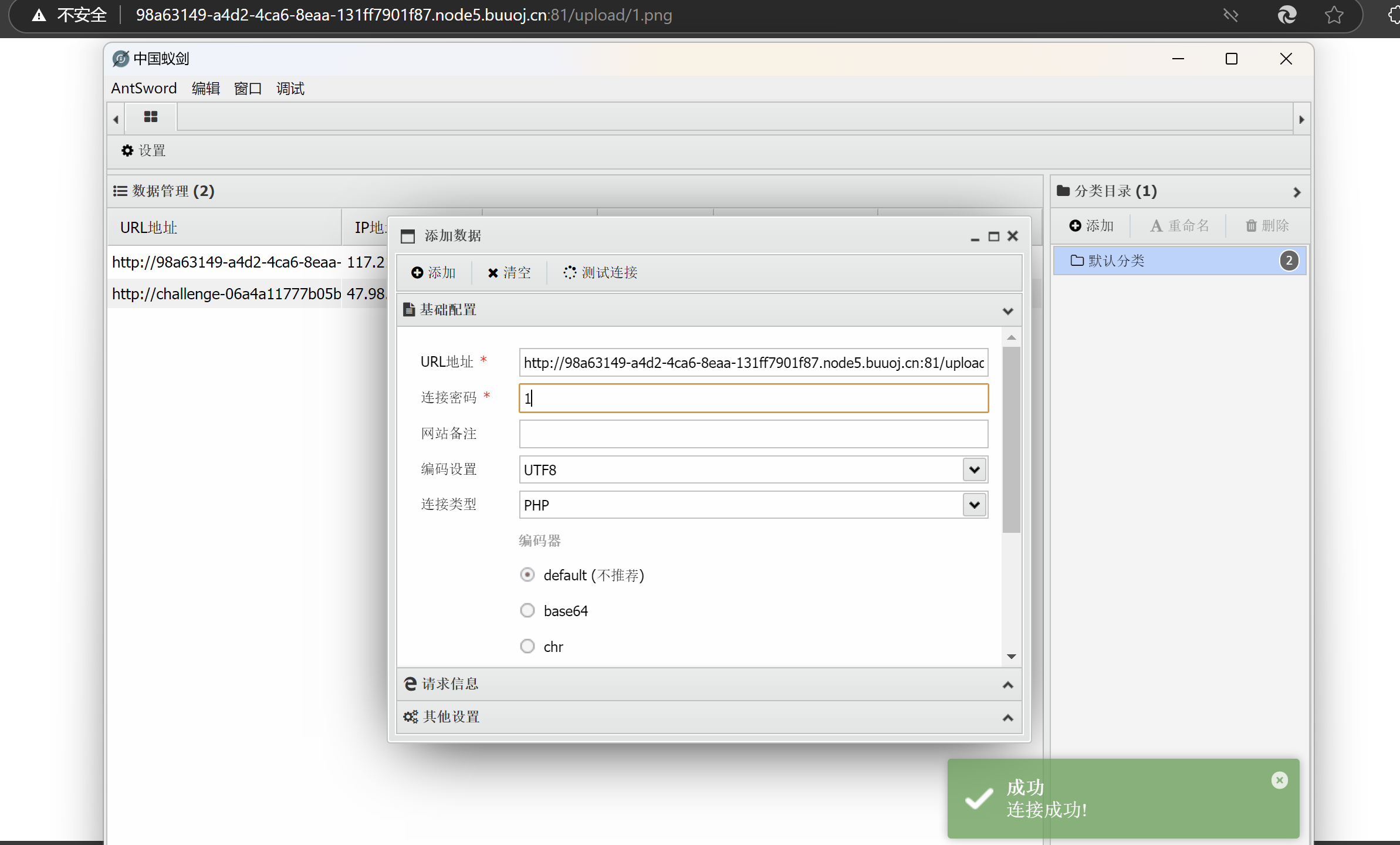Image resolution: width=1400 pixels, height=845 pixels.
Task: Click 添加 button in add-data dialog
Action: point(434,272)
